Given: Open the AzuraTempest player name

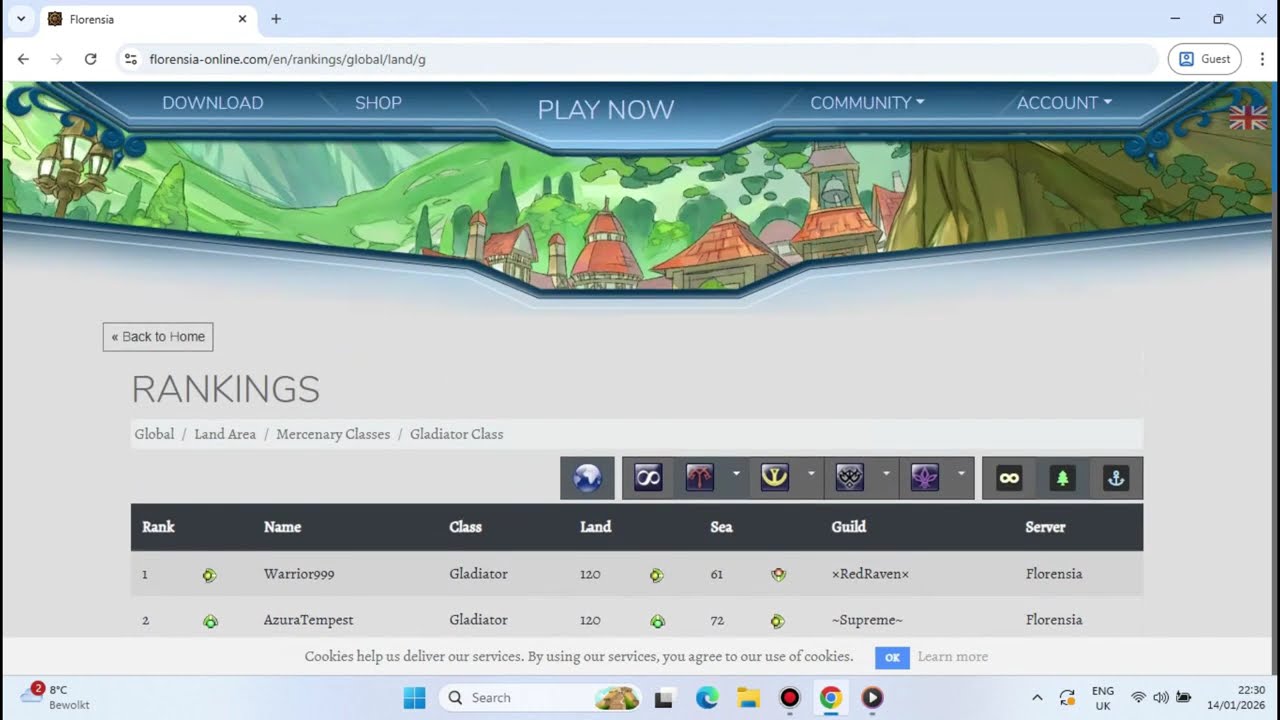Looking at the screenshot, I should [308, 620].
